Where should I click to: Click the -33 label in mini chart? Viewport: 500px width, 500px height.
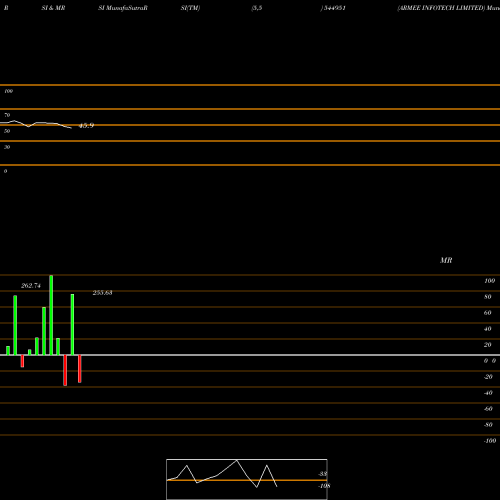(x=323, y=474)
